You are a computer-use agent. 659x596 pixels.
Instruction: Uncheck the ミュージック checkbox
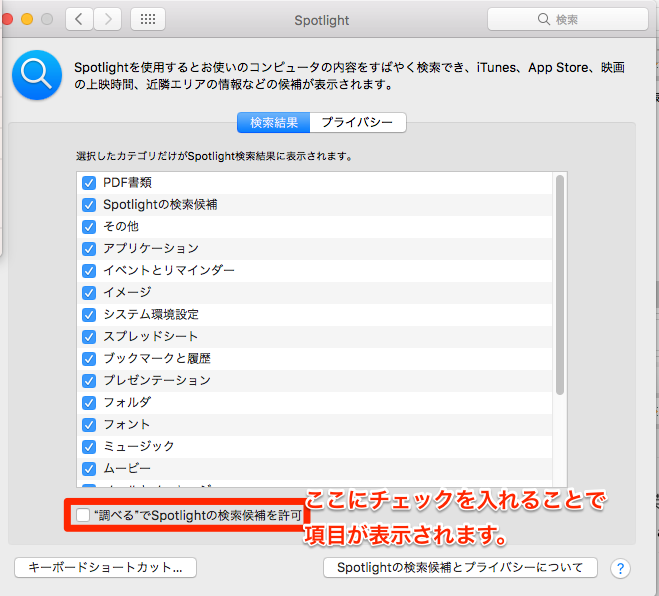click(x=89, y=446)
